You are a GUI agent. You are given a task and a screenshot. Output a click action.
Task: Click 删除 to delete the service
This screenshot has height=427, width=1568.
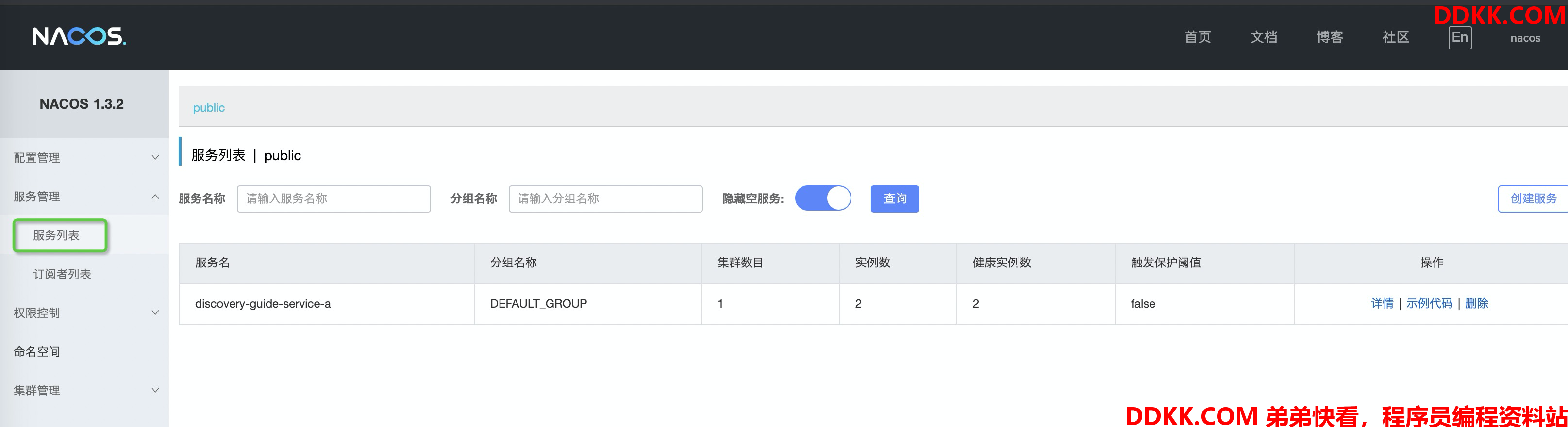tap(1476, 304)
